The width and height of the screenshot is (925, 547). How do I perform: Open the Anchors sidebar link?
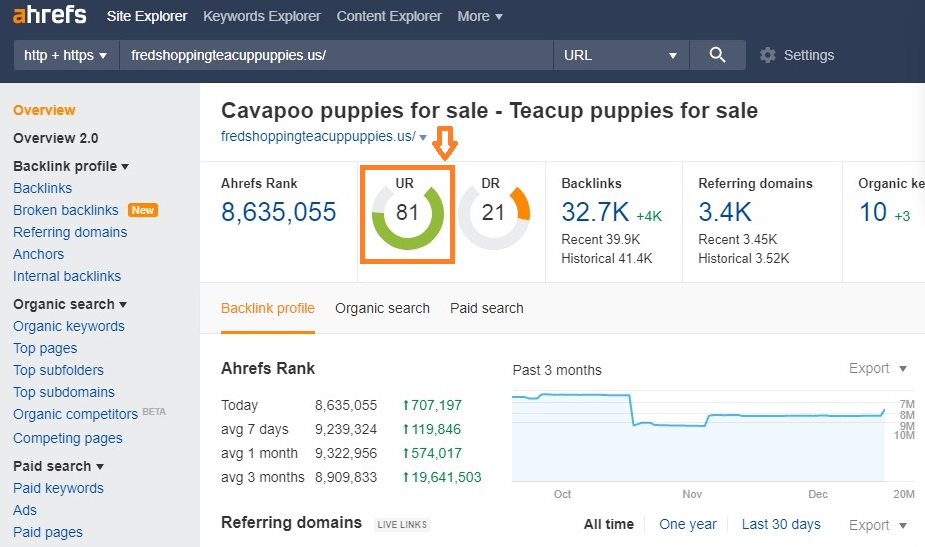tap(38, 254)
